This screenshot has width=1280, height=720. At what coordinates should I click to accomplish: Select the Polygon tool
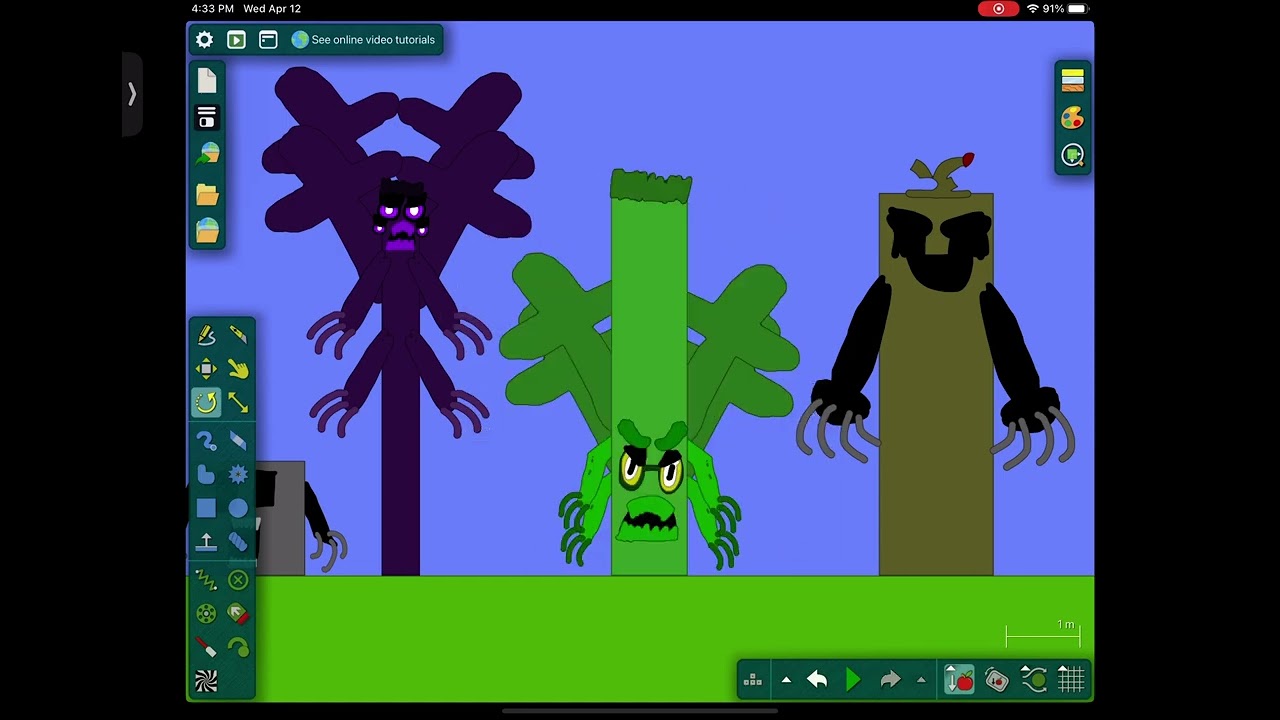pyautogui.click(x=206, y=474)
